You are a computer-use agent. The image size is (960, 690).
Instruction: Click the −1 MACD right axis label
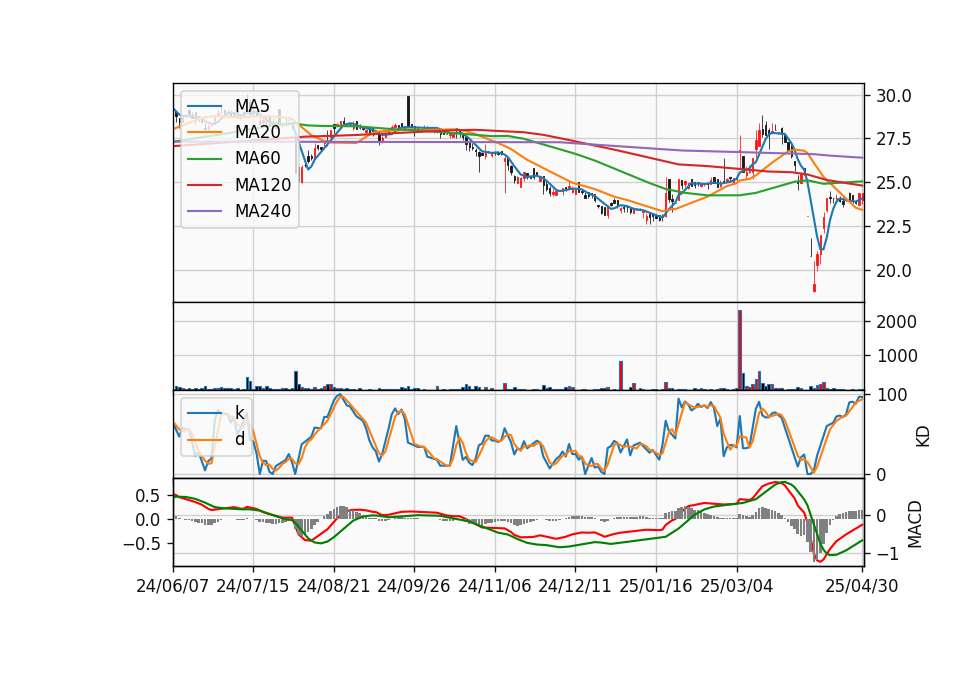(x=887, y=554)
